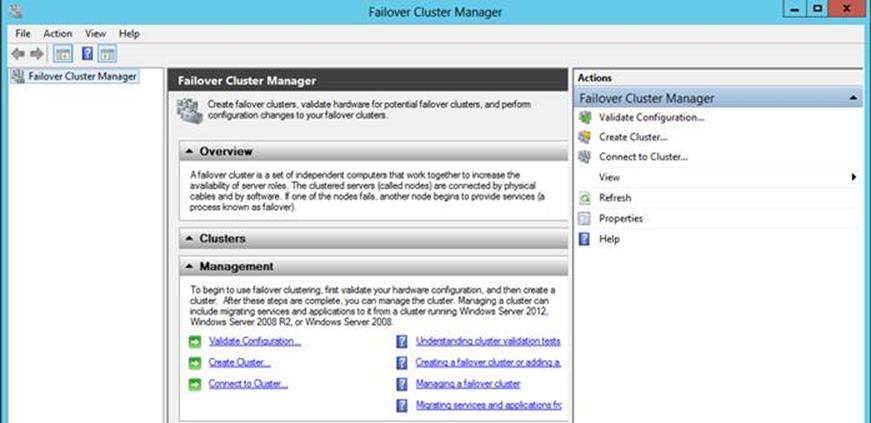Click Validate Configuration... in Actions pane

[x=652, y=117]
